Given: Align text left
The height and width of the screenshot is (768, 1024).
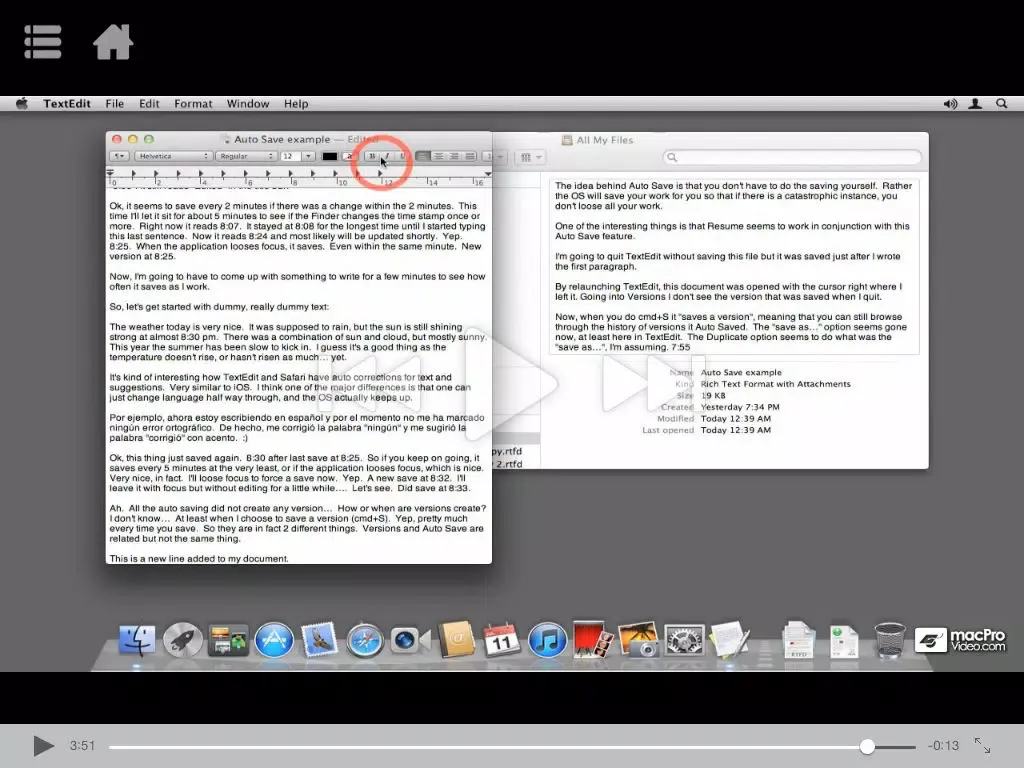Looking at the screenshot, I should point(423,156).
